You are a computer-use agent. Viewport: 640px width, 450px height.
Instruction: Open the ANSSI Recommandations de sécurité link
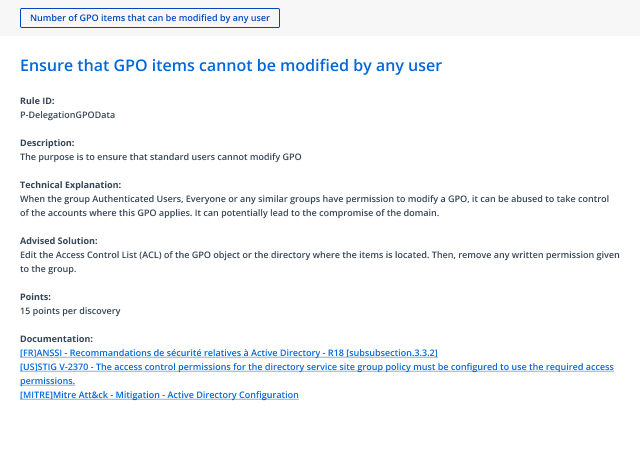click(x=229, y=353)
